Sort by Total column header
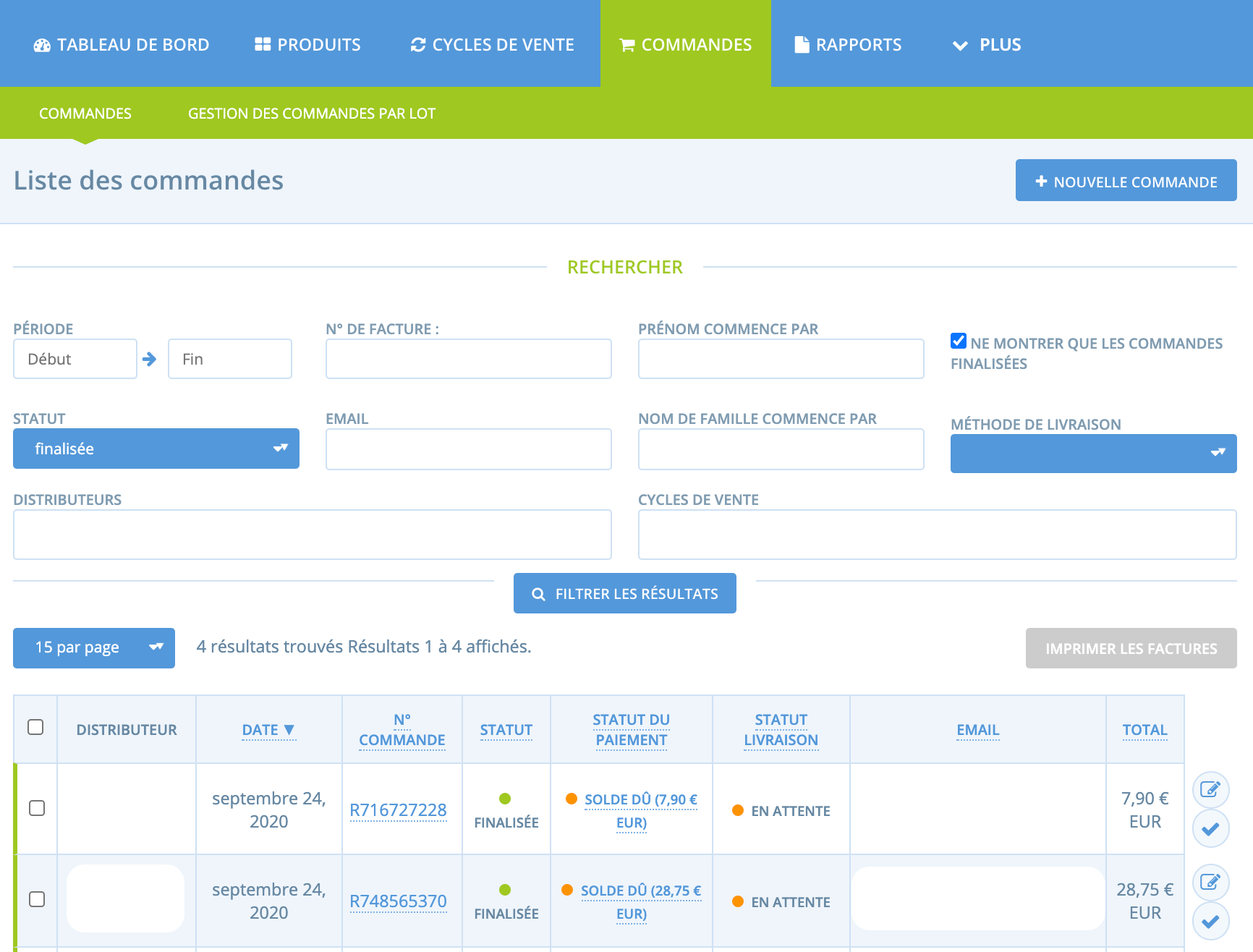This screenshot has height=952, width=1253. tap(1145, 730)
